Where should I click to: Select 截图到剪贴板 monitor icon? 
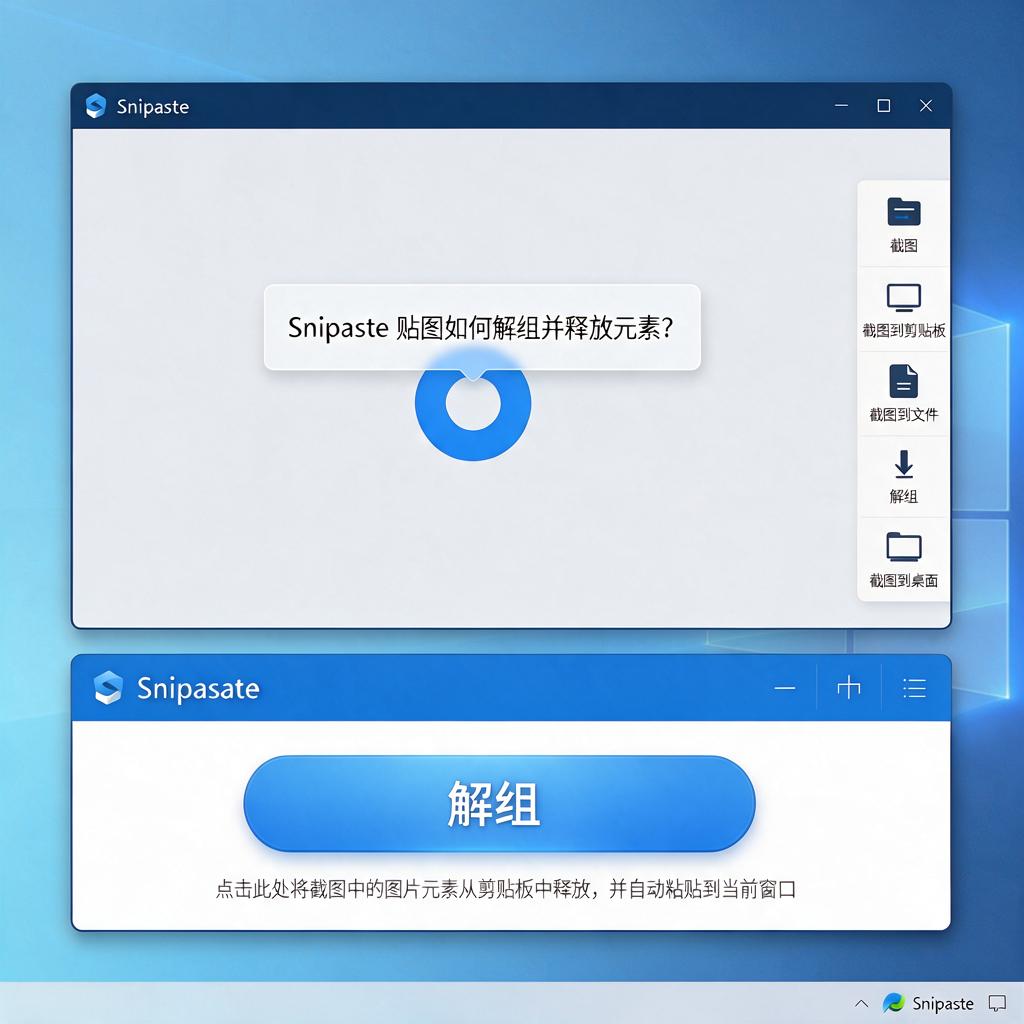904,298
